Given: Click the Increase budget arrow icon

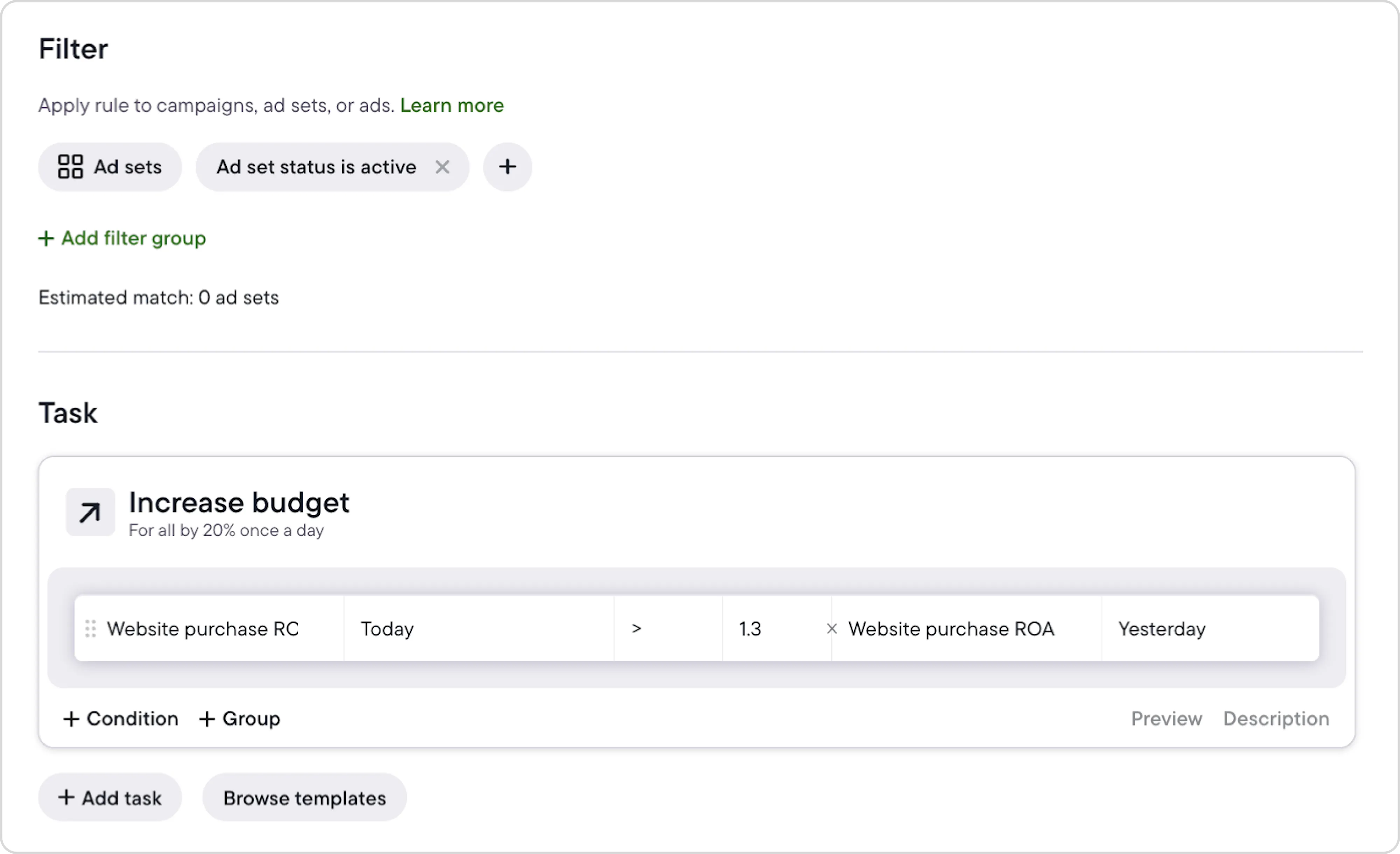Looking at the screenshot, I should pyautogui.click(x=90, y=512).
